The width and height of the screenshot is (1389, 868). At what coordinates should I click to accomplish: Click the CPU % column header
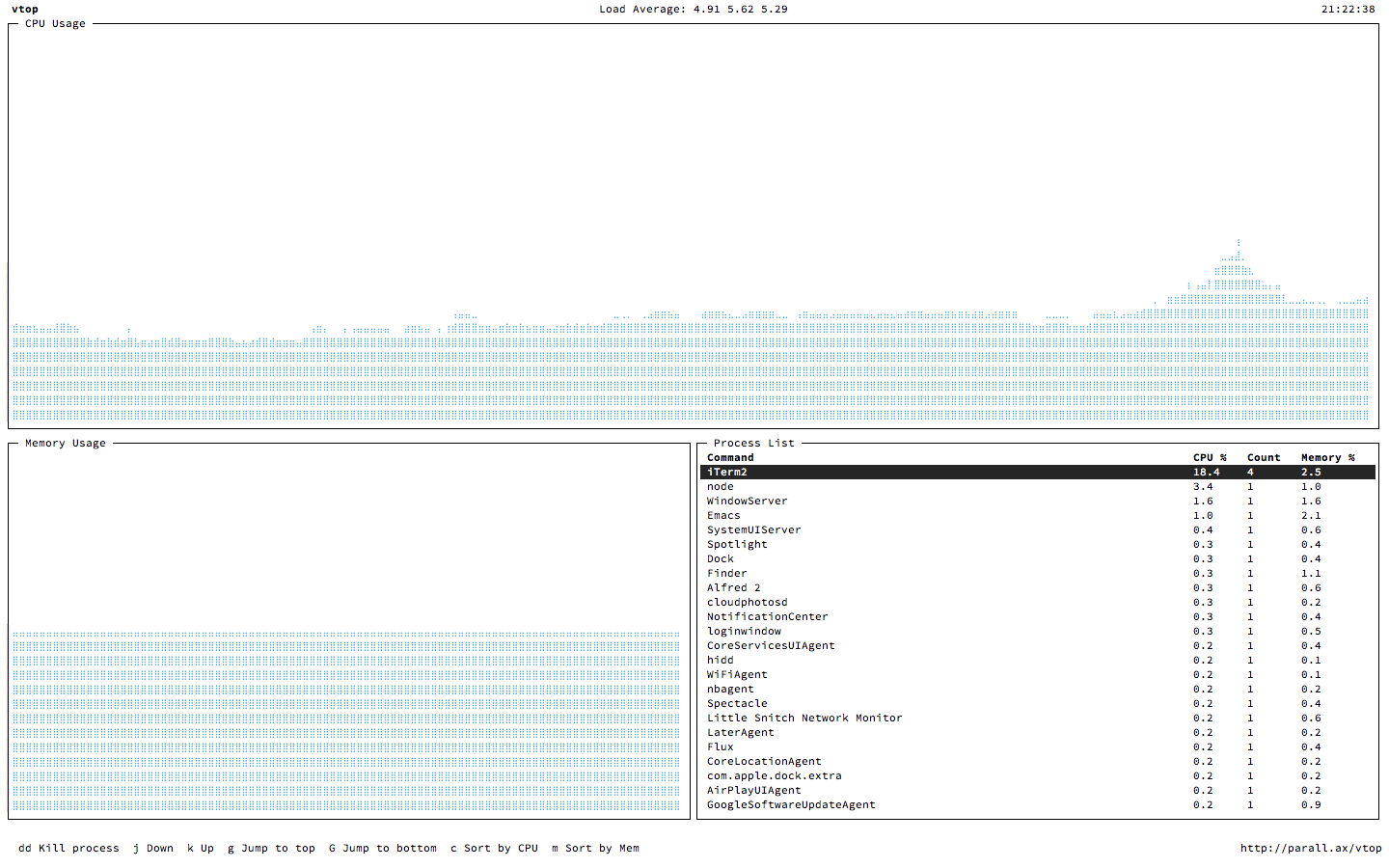click(1210, 458)
